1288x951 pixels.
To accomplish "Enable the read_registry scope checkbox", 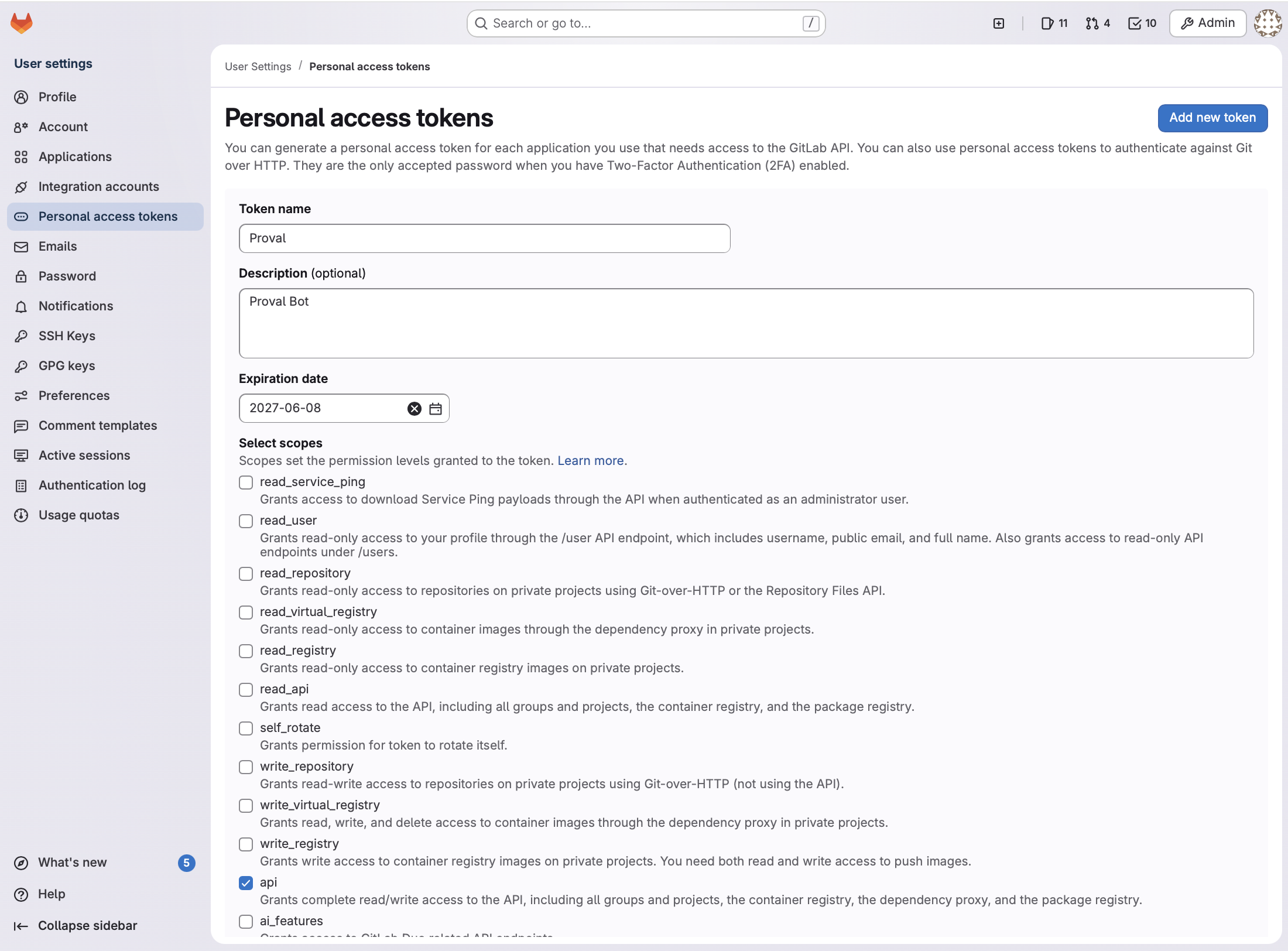I will point(246,651).
